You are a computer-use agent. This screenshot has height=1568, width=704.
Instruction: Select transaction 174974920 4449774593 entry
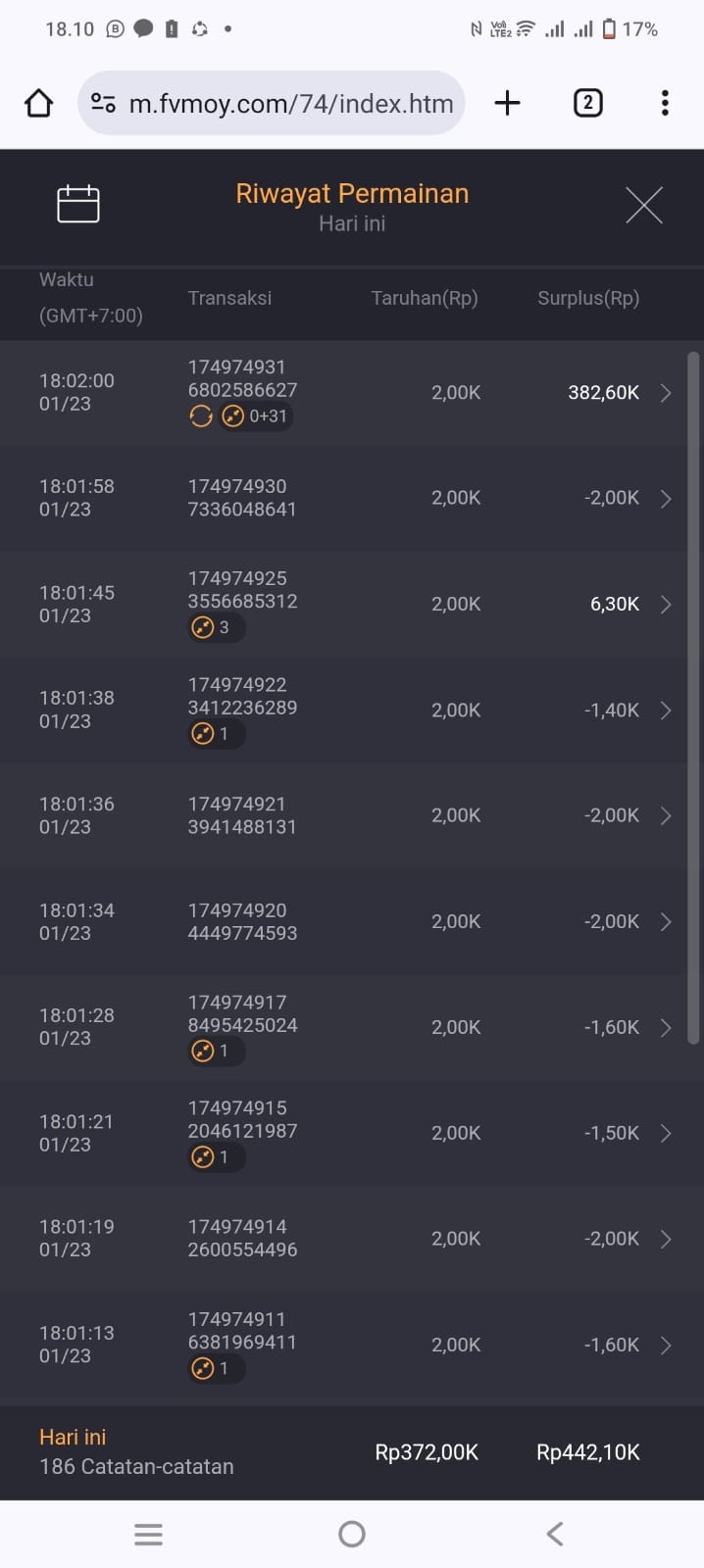(242, 921)
